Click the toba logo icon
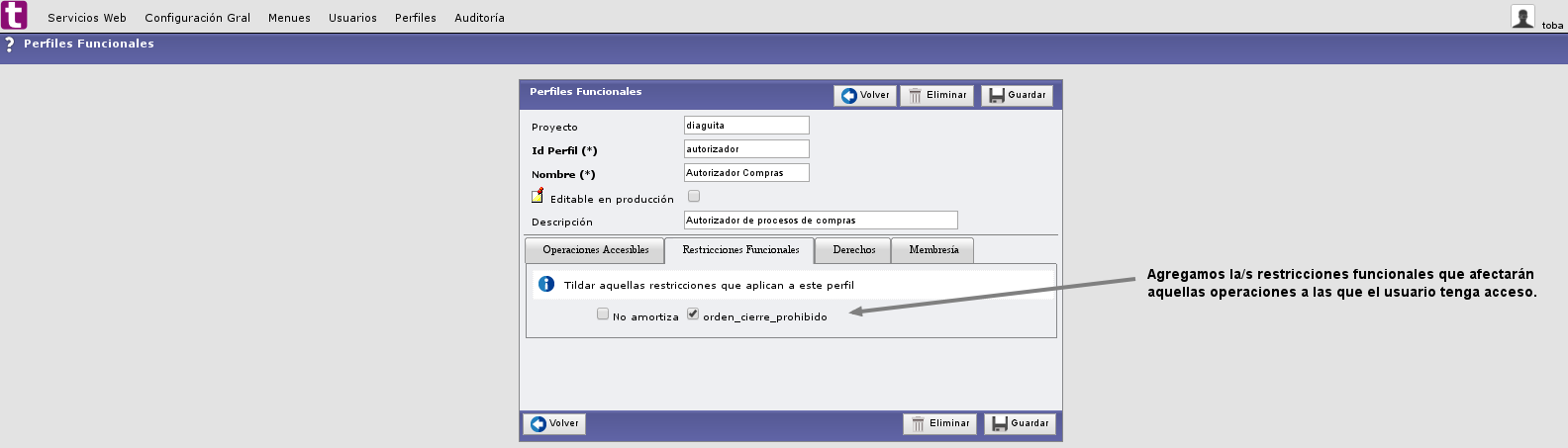 click(x=14, y=16)
